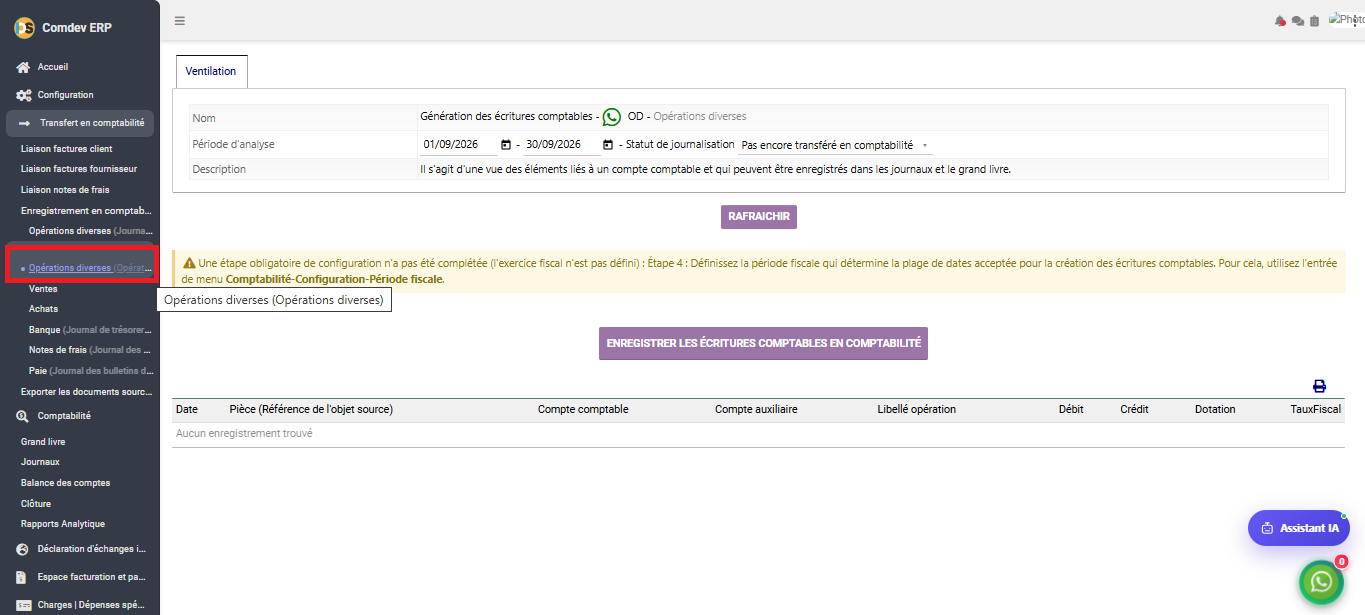Open Banque (Journal de trésorerie)

90,330
